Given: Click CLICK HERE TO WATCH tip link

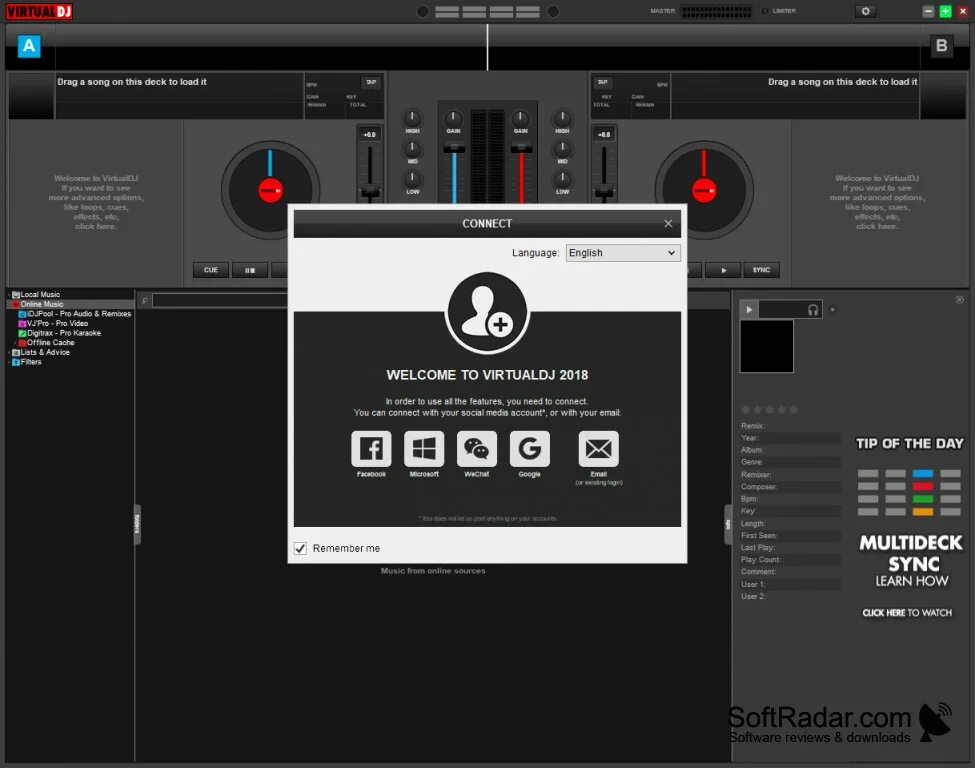Looking at the screenshot, I should 907,613.
